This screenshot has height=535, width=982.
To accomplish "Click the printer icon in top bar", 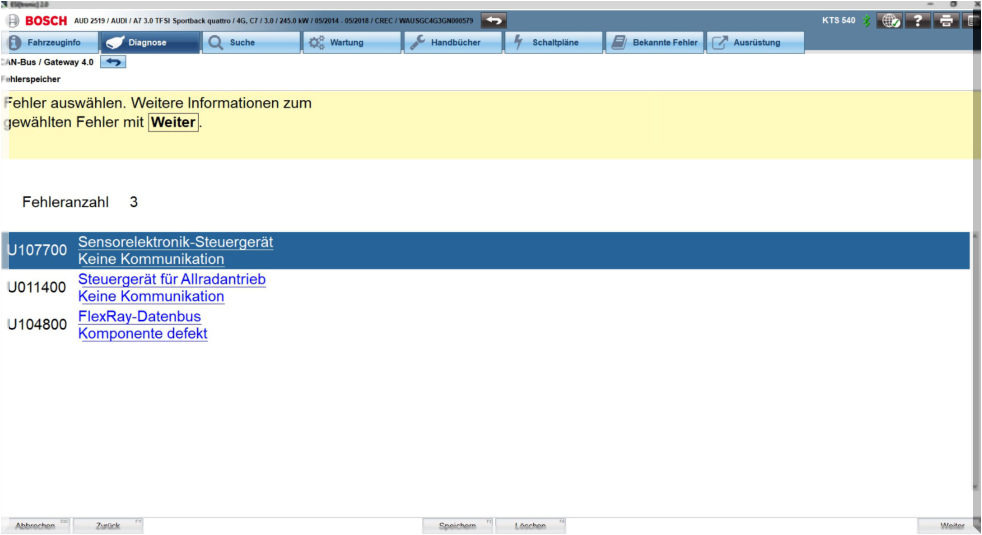I will (x=946, y=20).
